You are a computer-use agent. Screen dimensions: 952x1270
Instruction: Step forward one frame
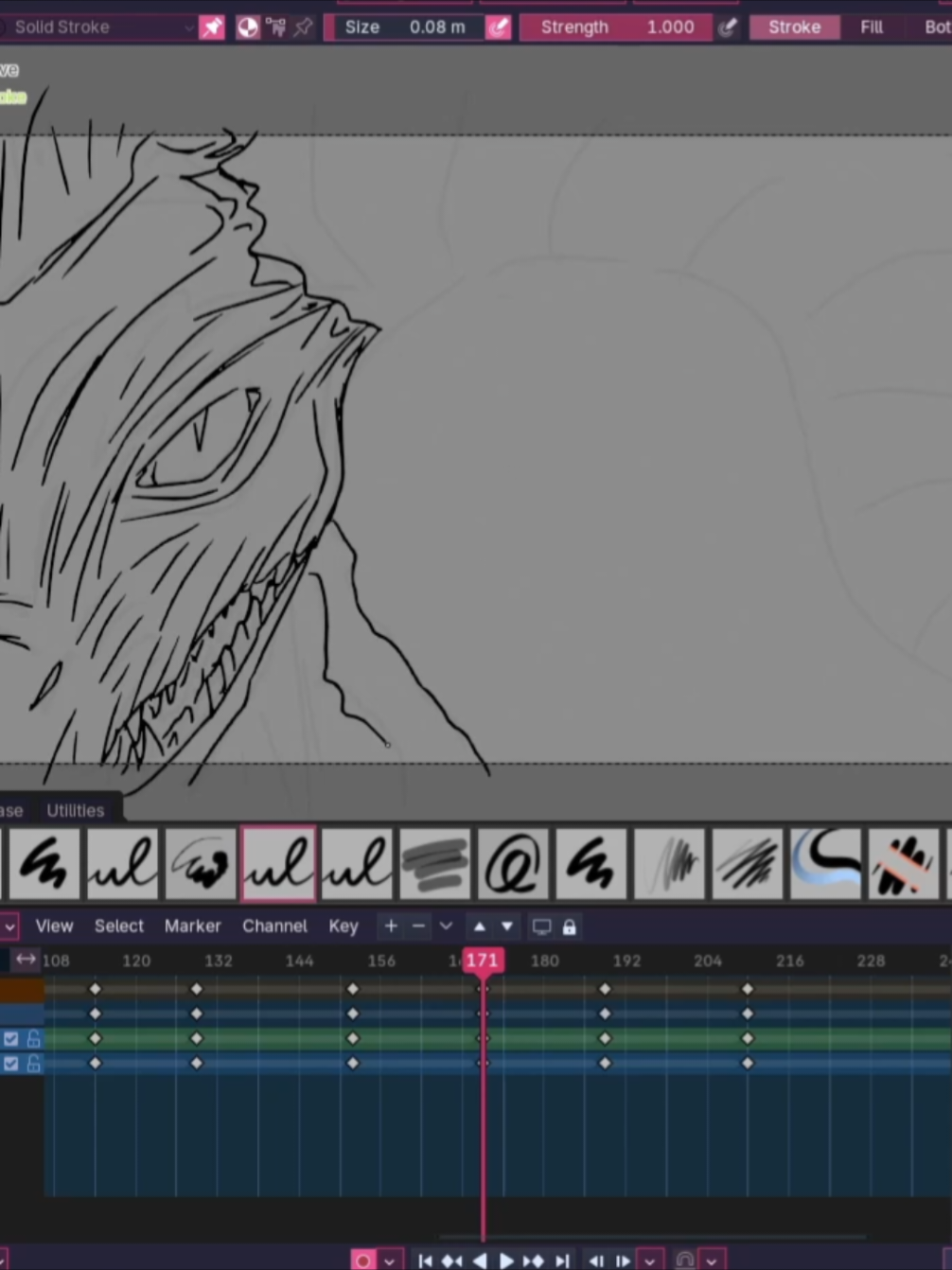click(x=623, y=1260)
